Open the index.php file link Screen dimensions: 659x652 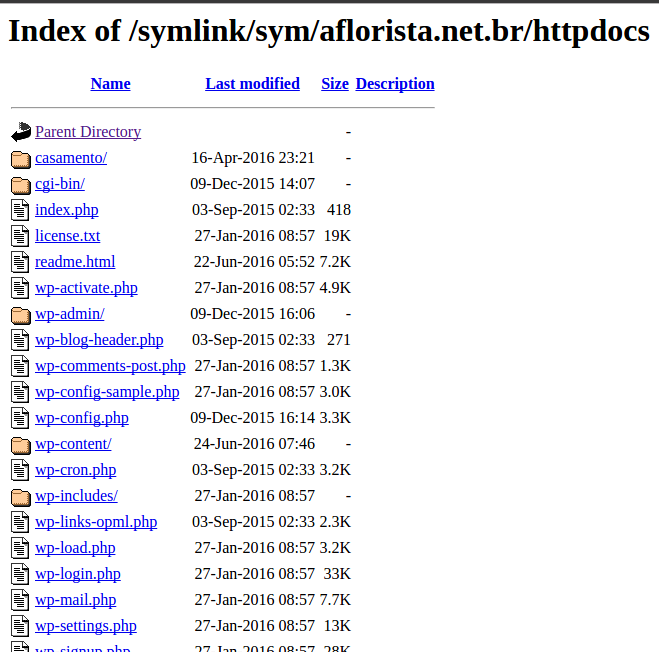tap(67, 210)
